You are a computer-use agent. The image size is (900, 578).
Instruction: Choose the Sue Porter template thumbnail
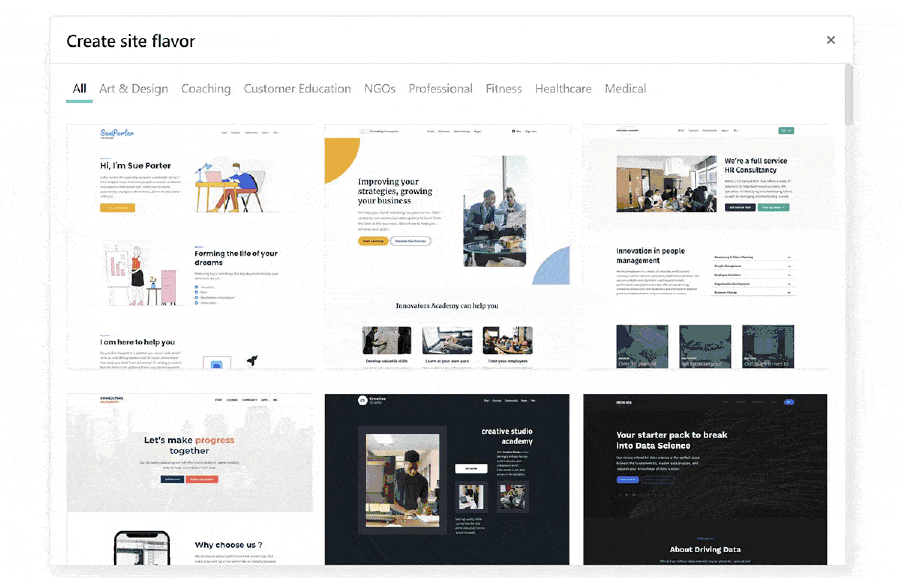tap(189, 247)
